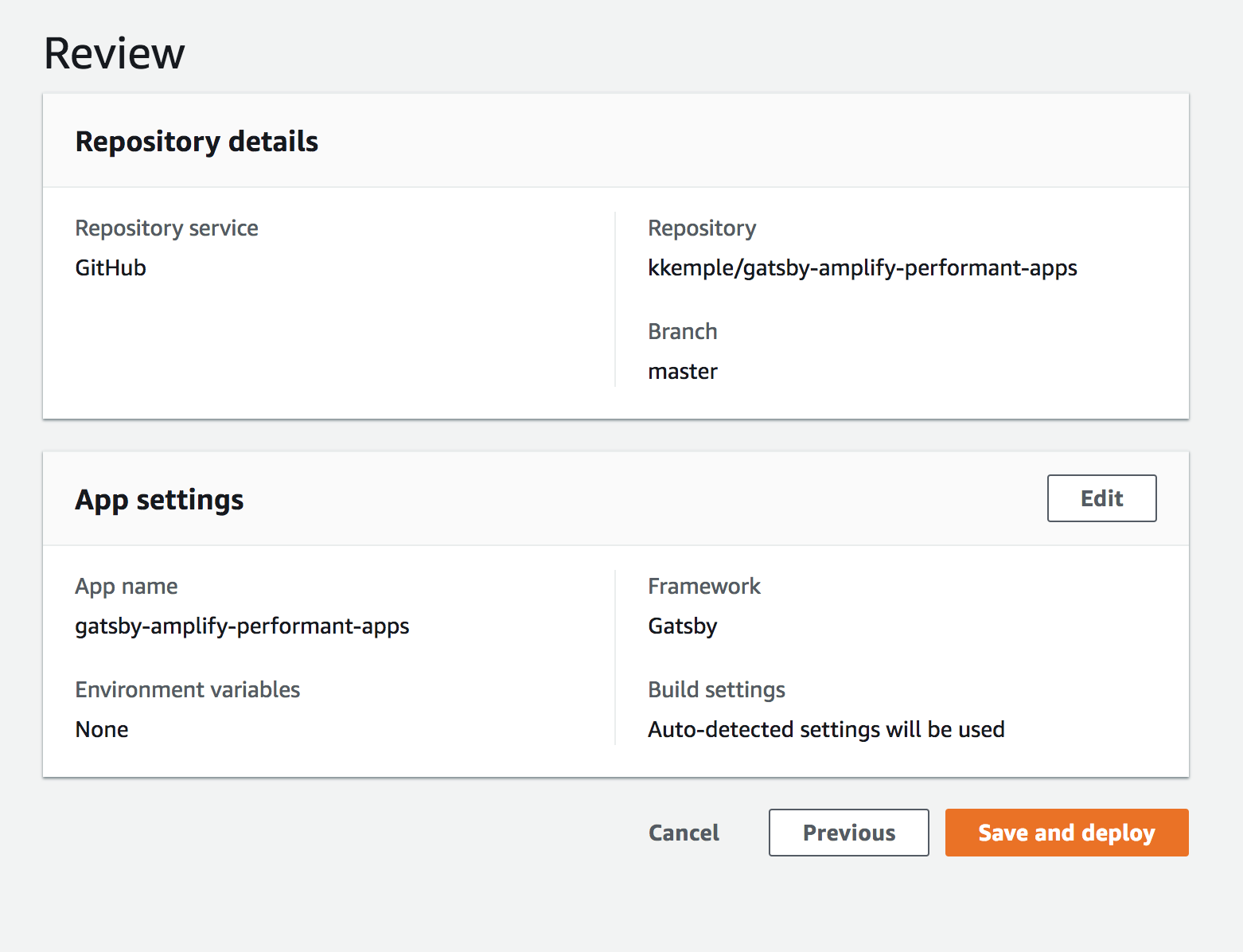The width and height of the screenshot is (1243, 952).
Task: Click the Auto-detected settings will be used text
Action: [x=826, y=729]
